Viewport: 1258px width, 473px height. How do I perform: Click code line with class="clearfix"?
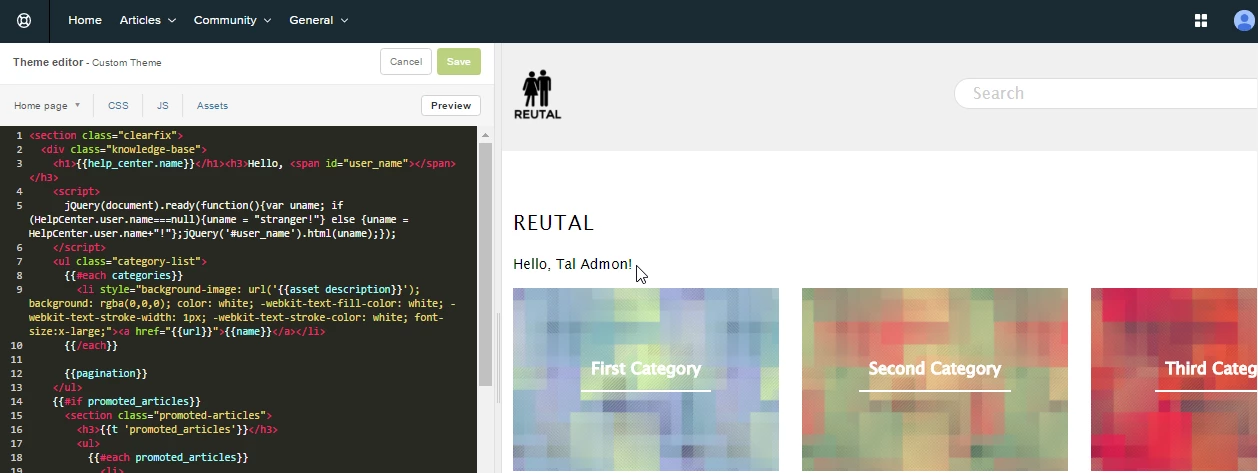[x=105, y=134]
